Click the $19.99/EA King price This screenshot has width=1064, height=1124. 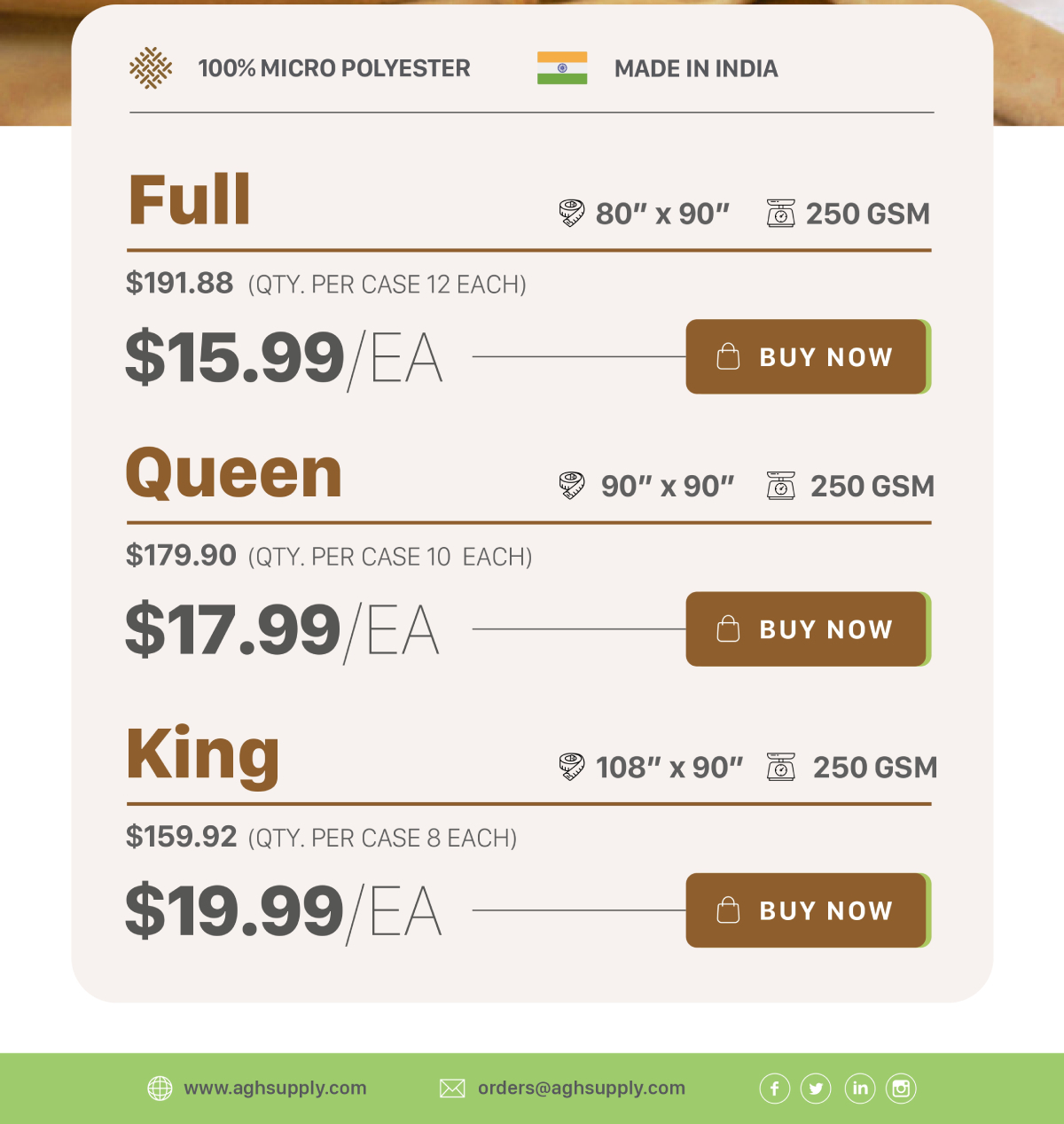click(x=283, y=911)
